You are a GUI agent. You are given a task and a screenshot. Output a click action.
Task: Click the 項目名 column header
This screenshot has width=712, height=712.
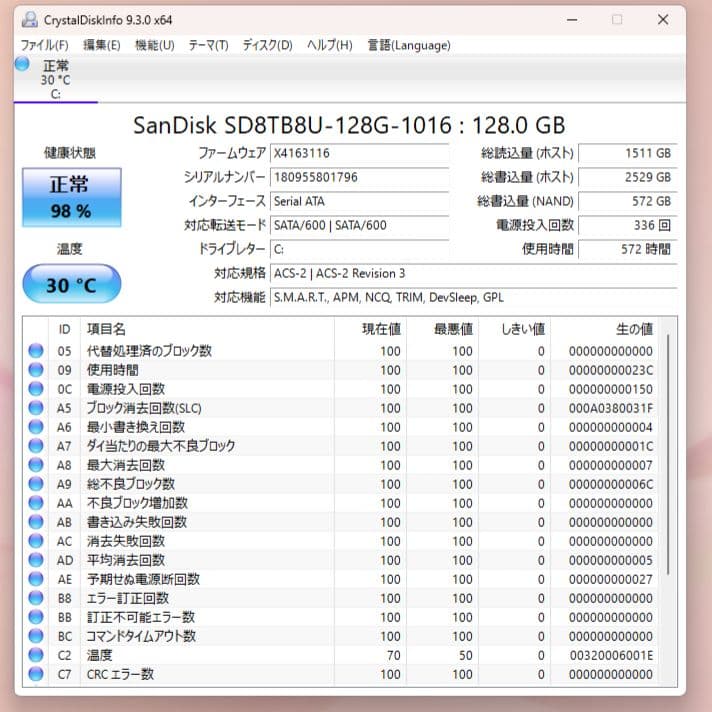click(207, 329)
